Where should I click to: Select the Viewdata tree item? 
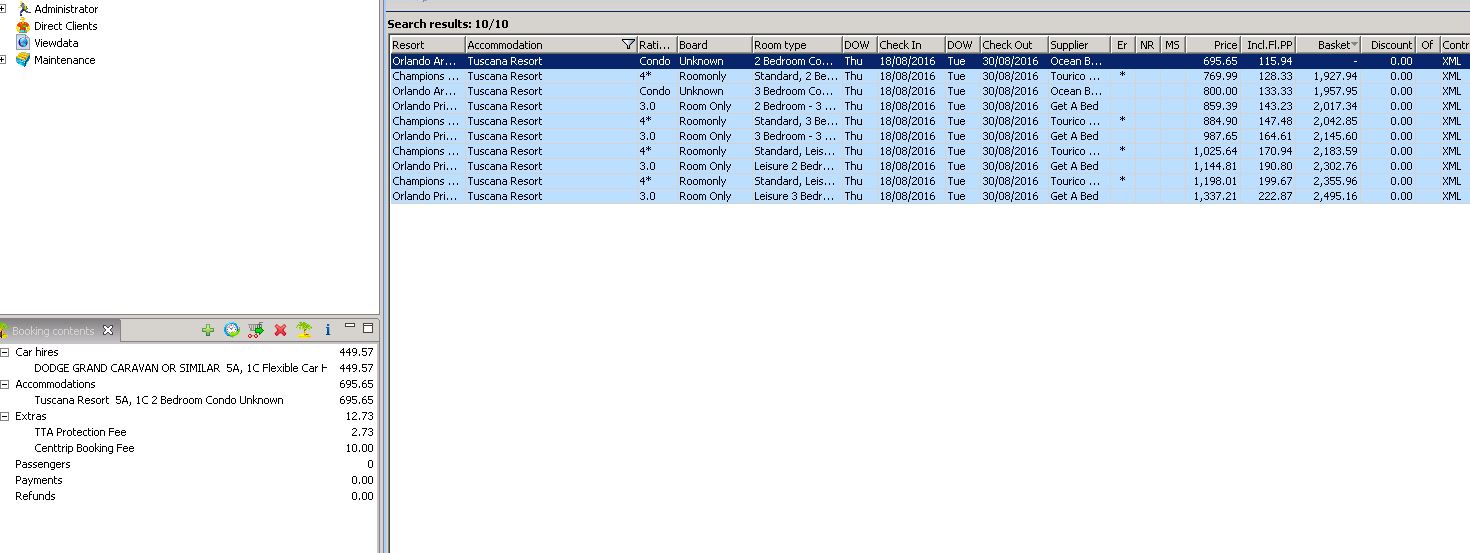pyautogui.click(x=56, y=43)
